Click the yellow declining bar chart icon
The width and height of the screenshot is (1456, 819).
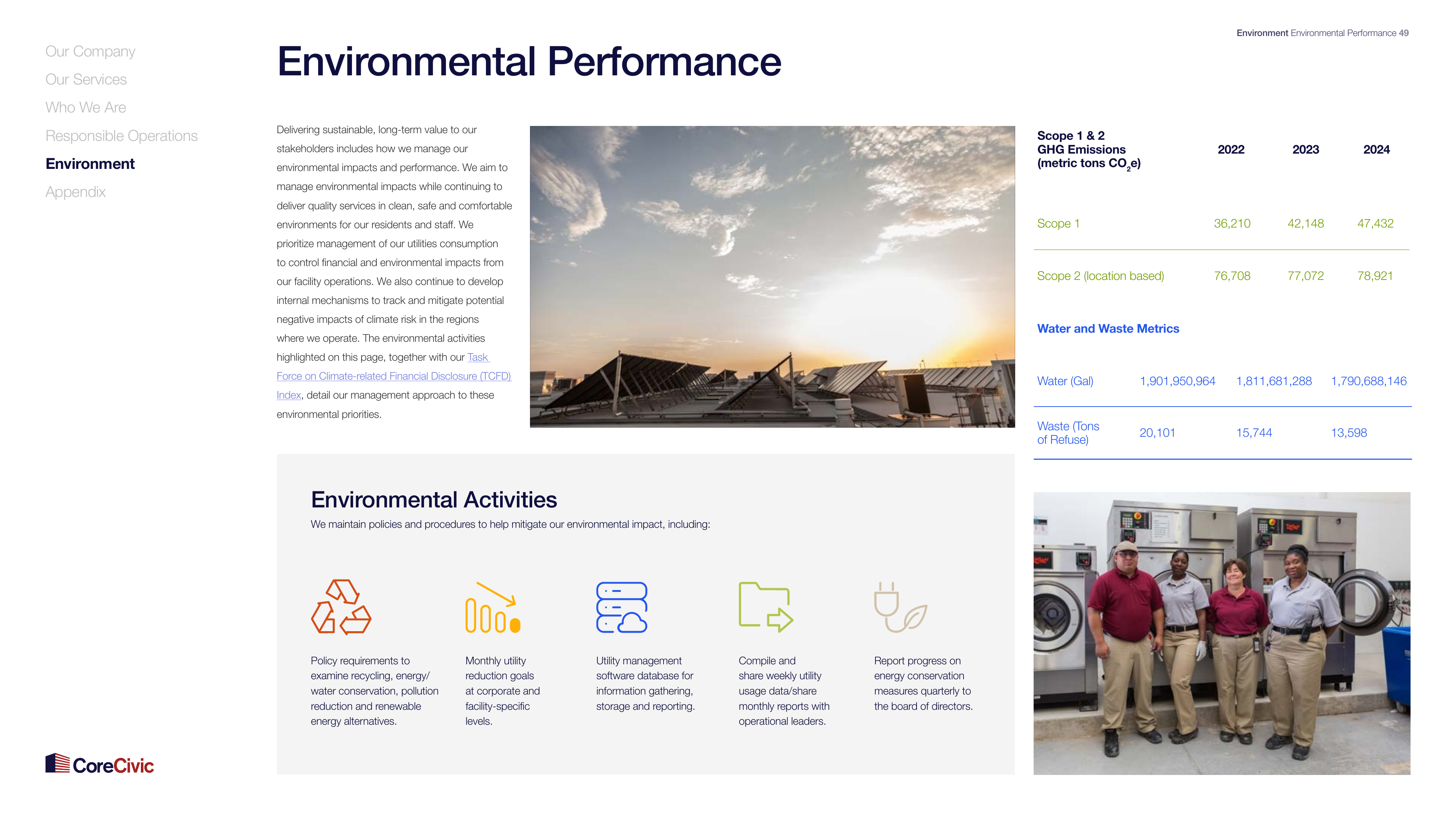492,607
